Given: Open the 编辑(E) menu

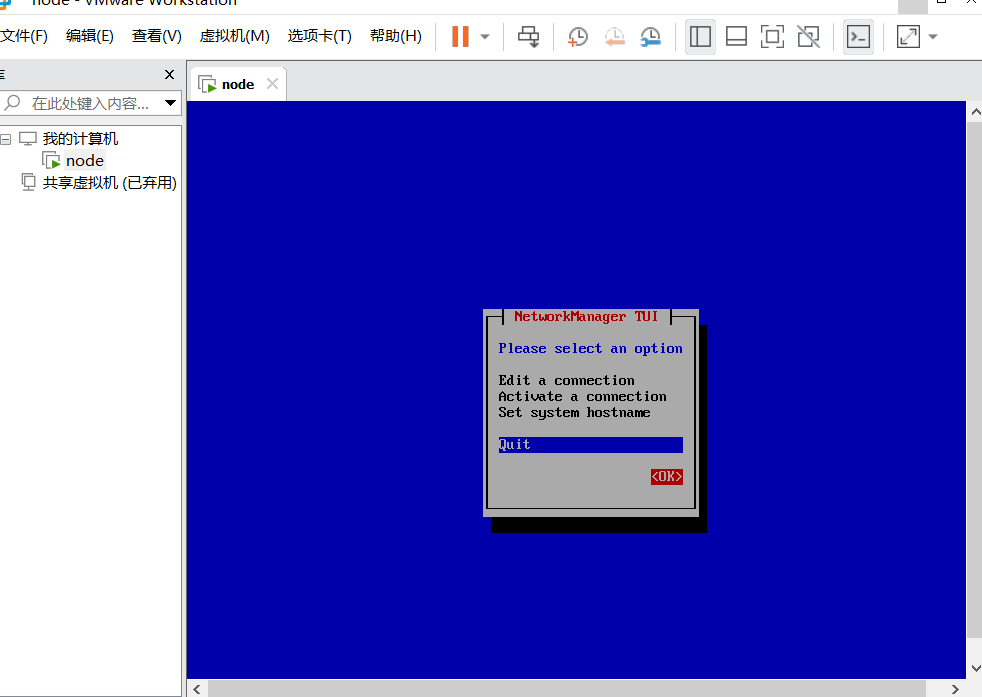Looking at the screenshot, I should coord(90,36).
